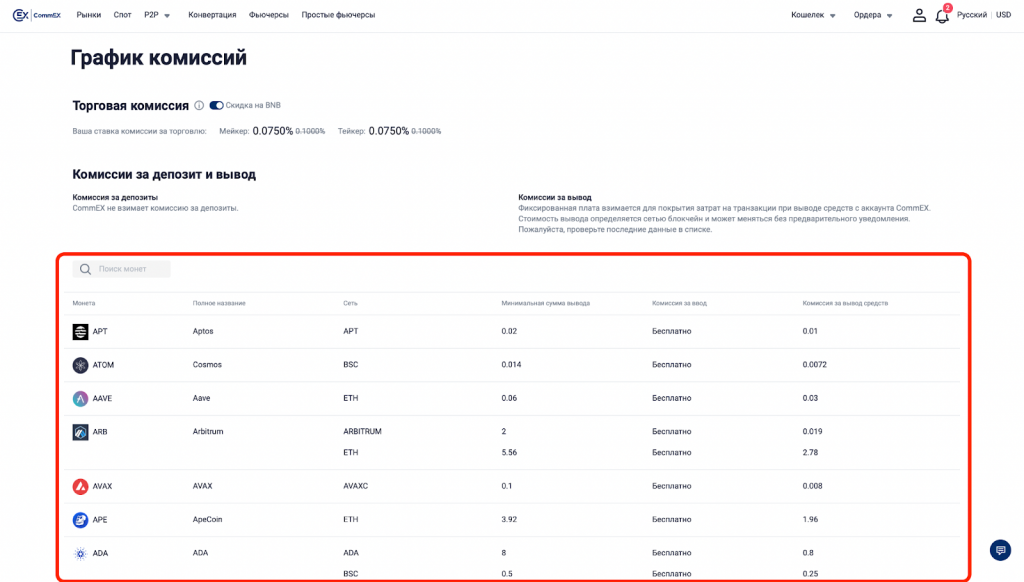Select the 0.008 withdrawal fee value
Viewport: 1024px width, 582px height.
click(x=812, y=486)
